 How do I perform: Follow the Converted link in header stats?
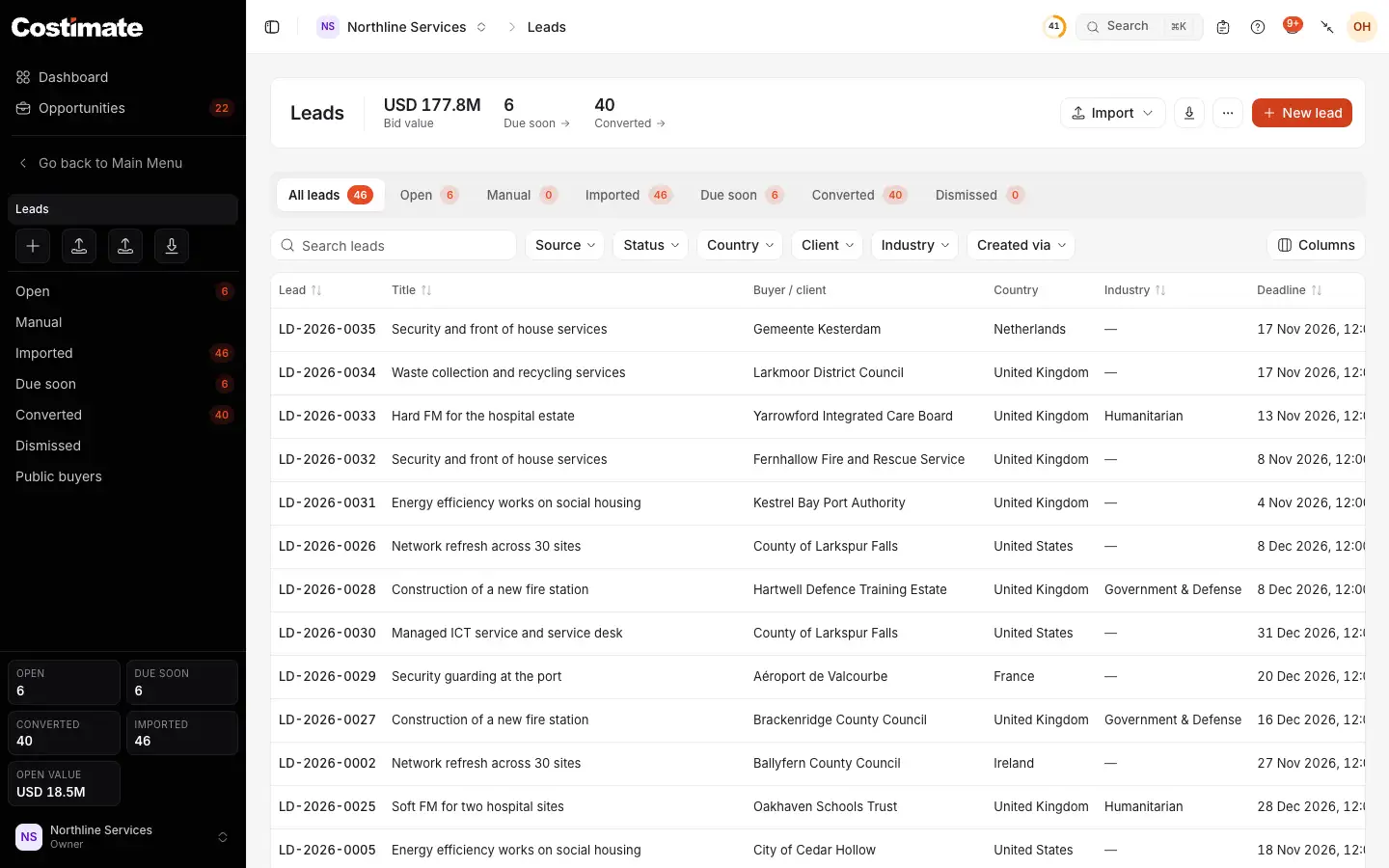(630, 123)
